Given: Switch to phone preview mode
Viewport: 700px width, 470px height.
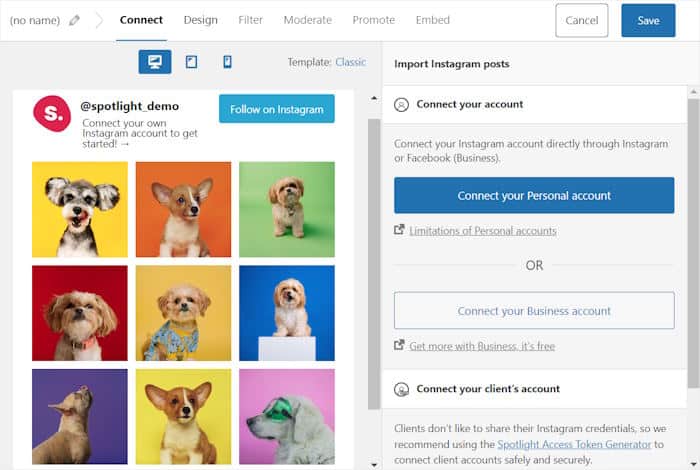Looking at the screenshot, I should [x=227, y=62].
